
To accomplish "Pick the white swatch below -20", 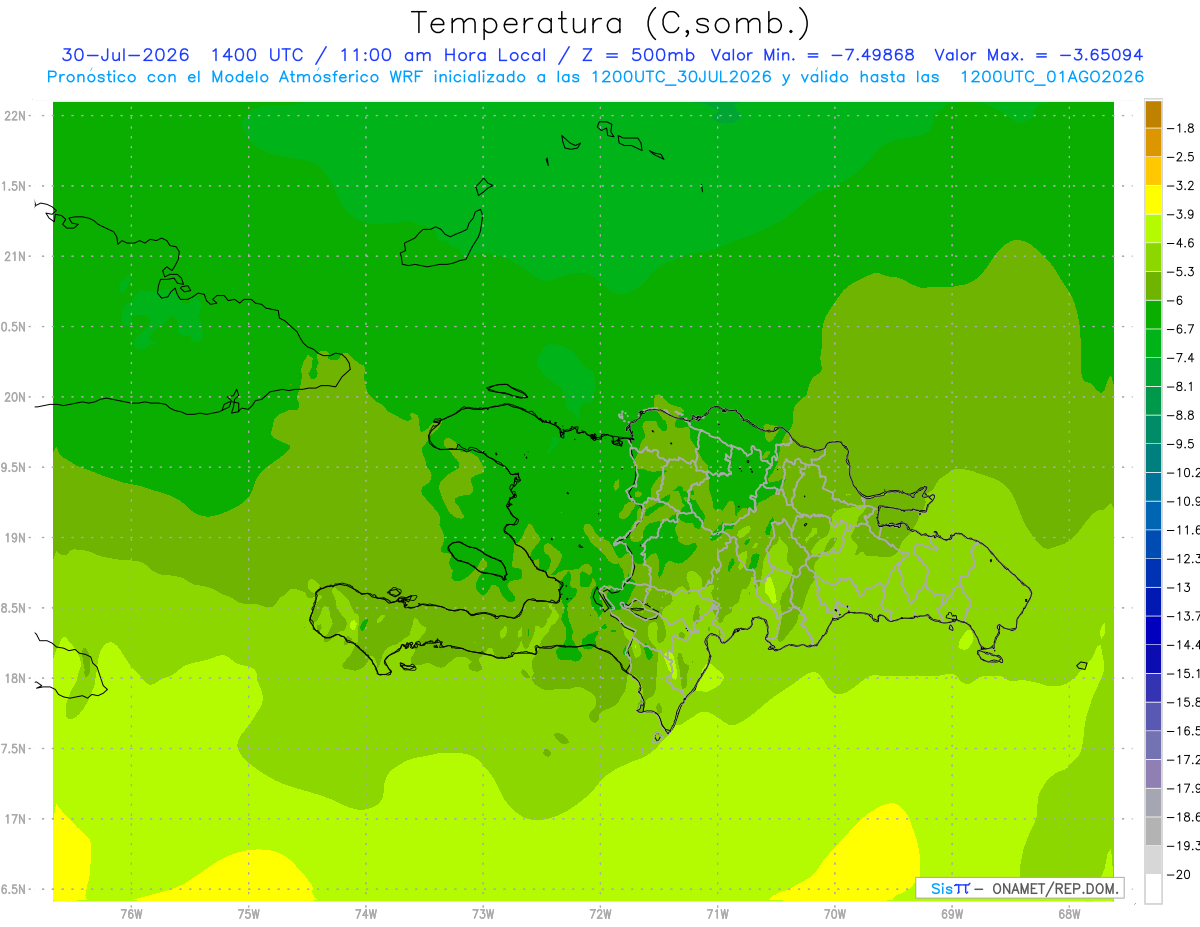I will point(1153,888).
